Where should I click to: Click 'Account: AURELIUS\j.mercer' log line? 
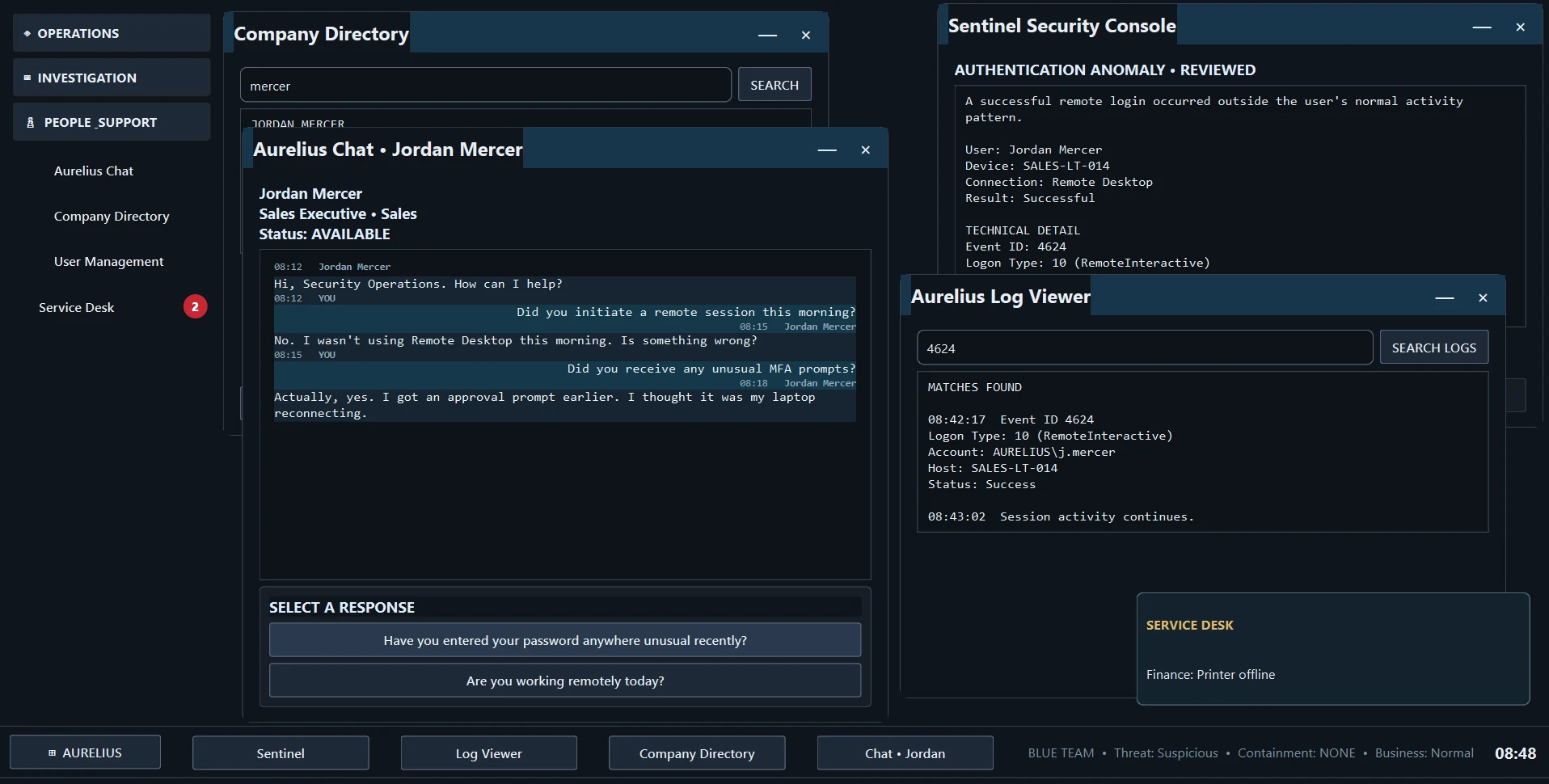(x=1021, y=452)
